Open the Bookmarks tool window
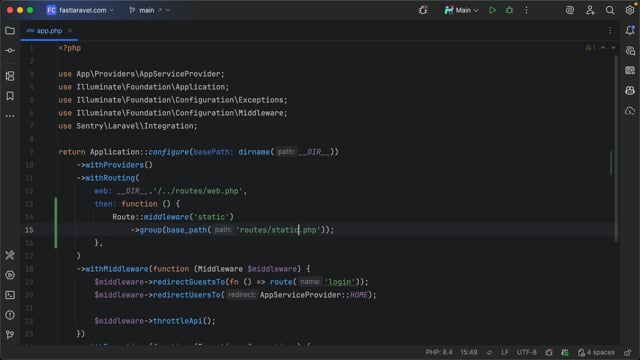The height and width of the screenshot is (360, 640). 10,96
